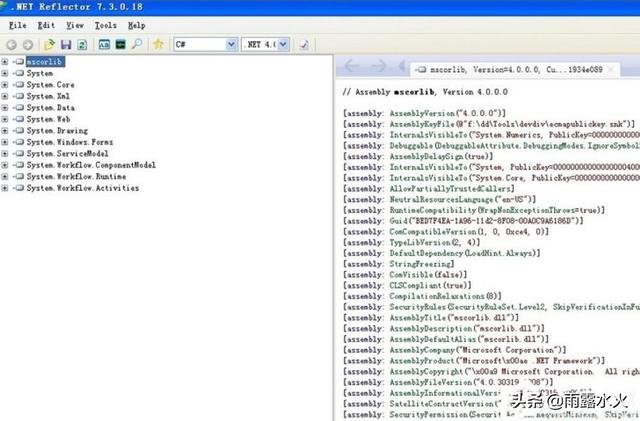This screenshot has height=421, width=640.
Task: Click the icon right of .NET dropdown
Action: 304,44
